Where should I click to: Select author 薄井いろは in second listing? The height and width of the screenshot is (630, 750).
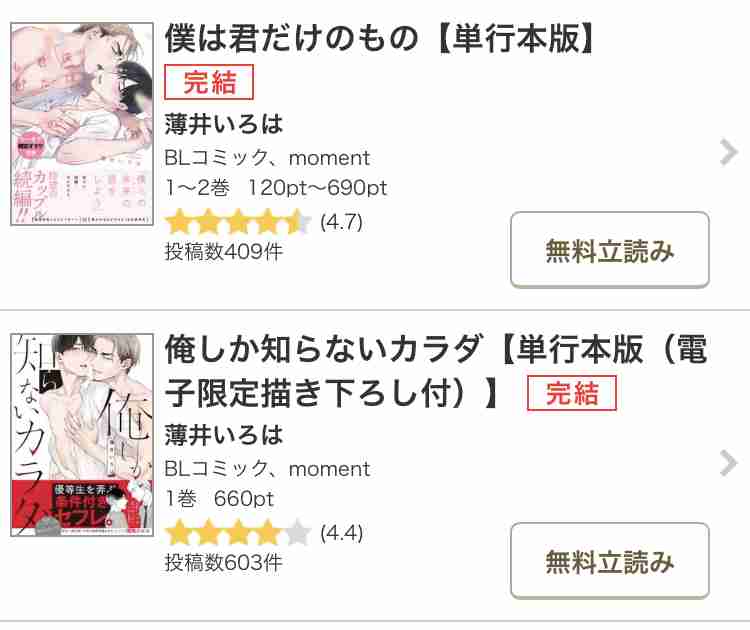point(224,435)
